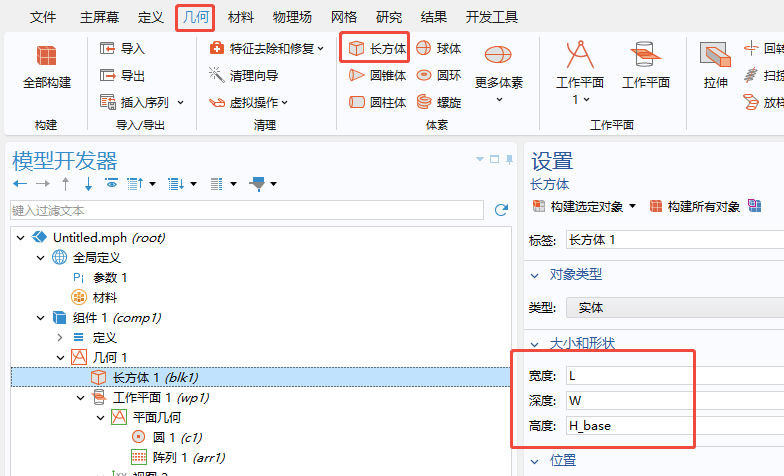Open the 类型 (实体) dropdown
Image resolution: width=784 pixels, height=476 pixels.
pyautogui.click(x=670, y=308)
